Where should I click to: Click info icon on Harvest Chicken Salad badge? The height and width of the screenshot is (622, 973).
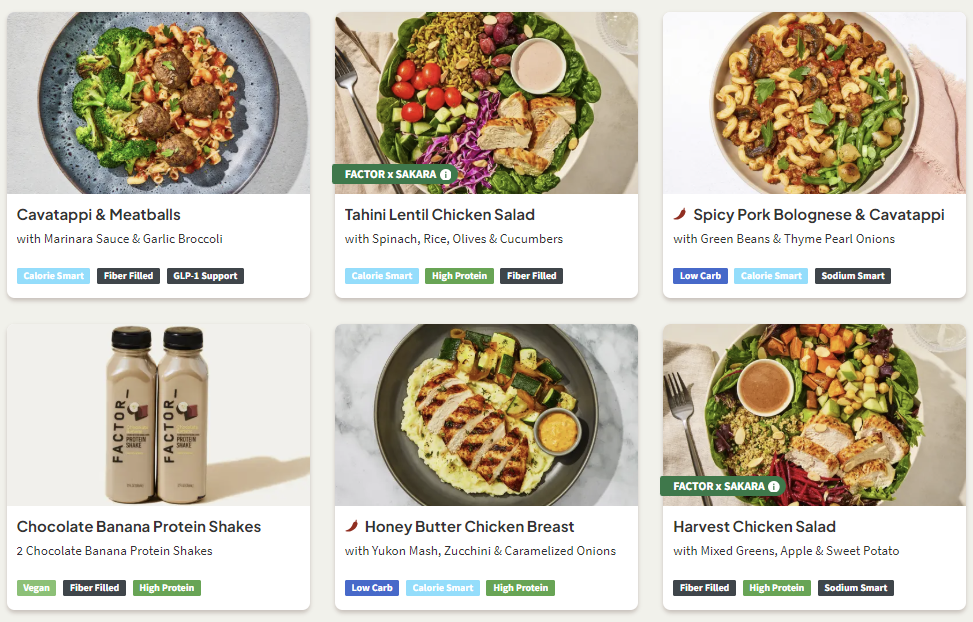(x=774, y=486)
